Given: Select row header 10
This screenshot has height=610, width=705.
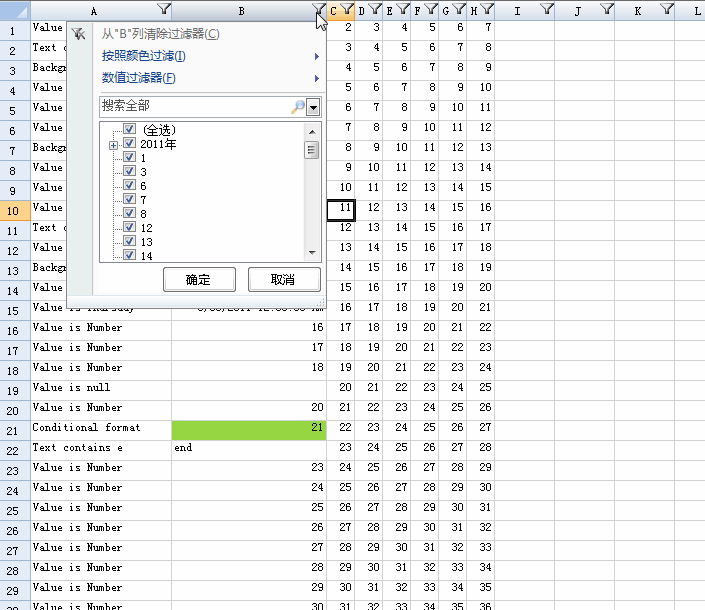Looking at the screenshot, I should click(x=15, y=211).
